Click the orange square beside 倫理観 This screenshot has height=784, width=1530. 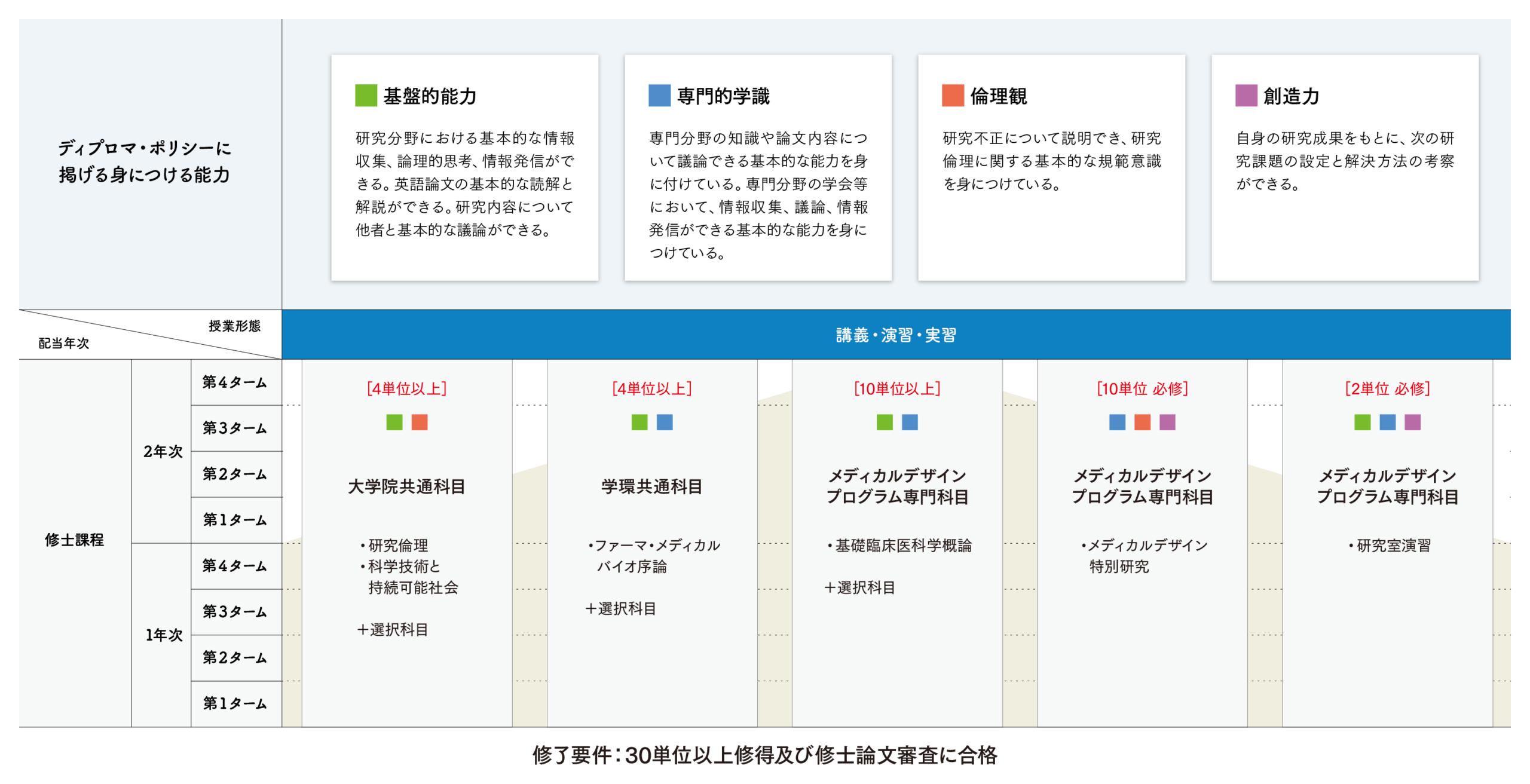tap(953, 96)
